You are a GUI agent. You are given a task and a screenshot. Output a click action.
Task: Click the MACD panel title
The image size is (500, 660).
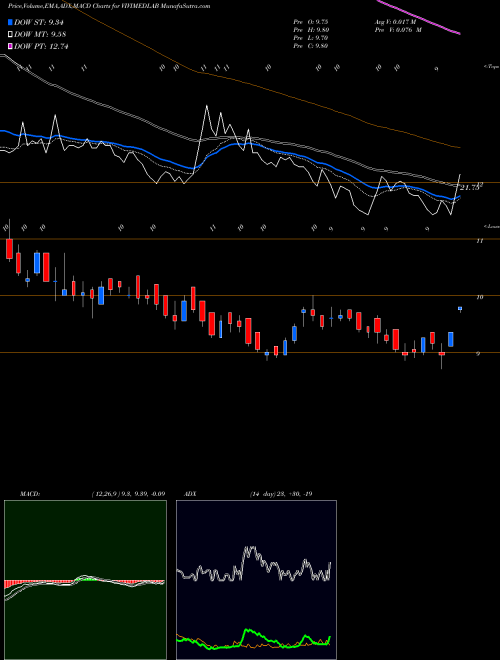(x=29, y=494)
